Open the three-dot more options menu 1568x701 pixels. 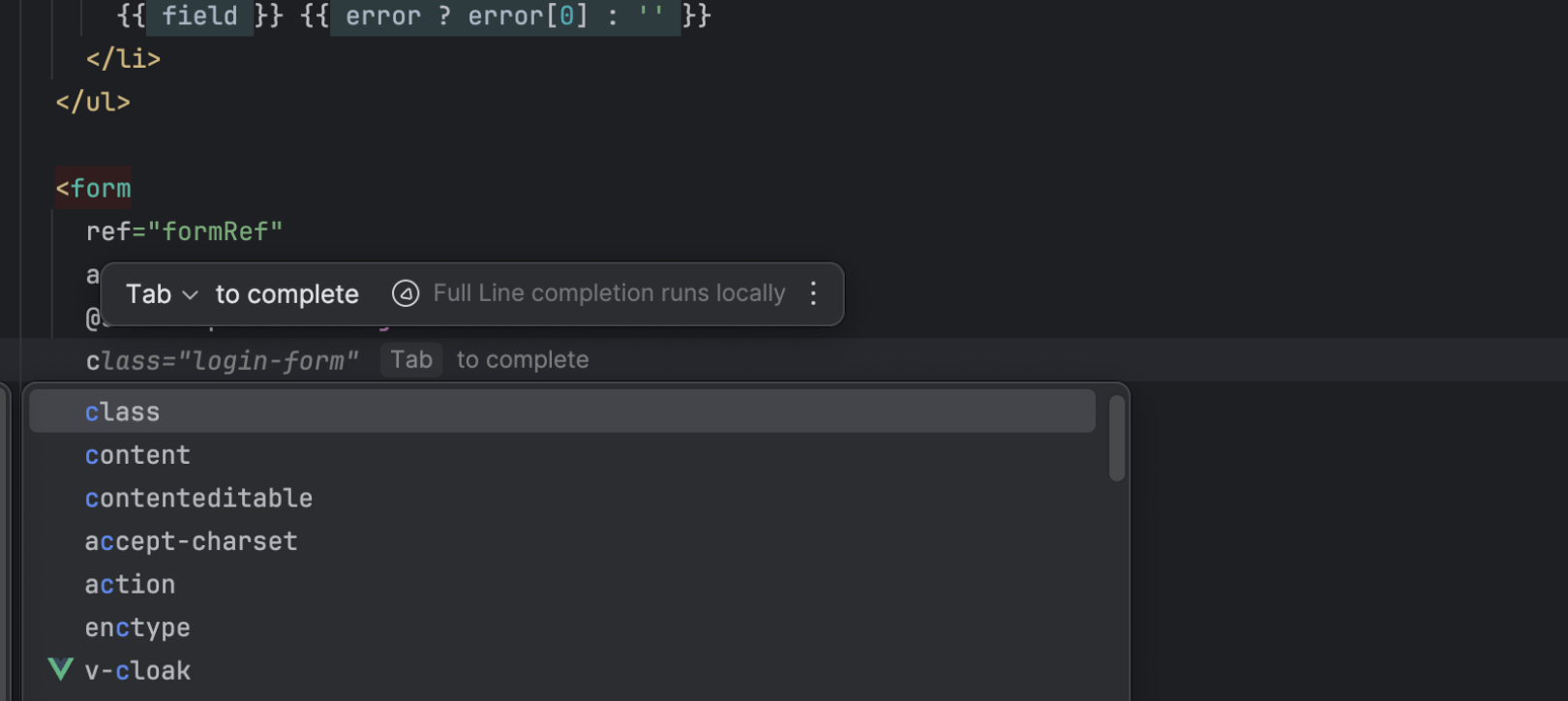point(813,293)
